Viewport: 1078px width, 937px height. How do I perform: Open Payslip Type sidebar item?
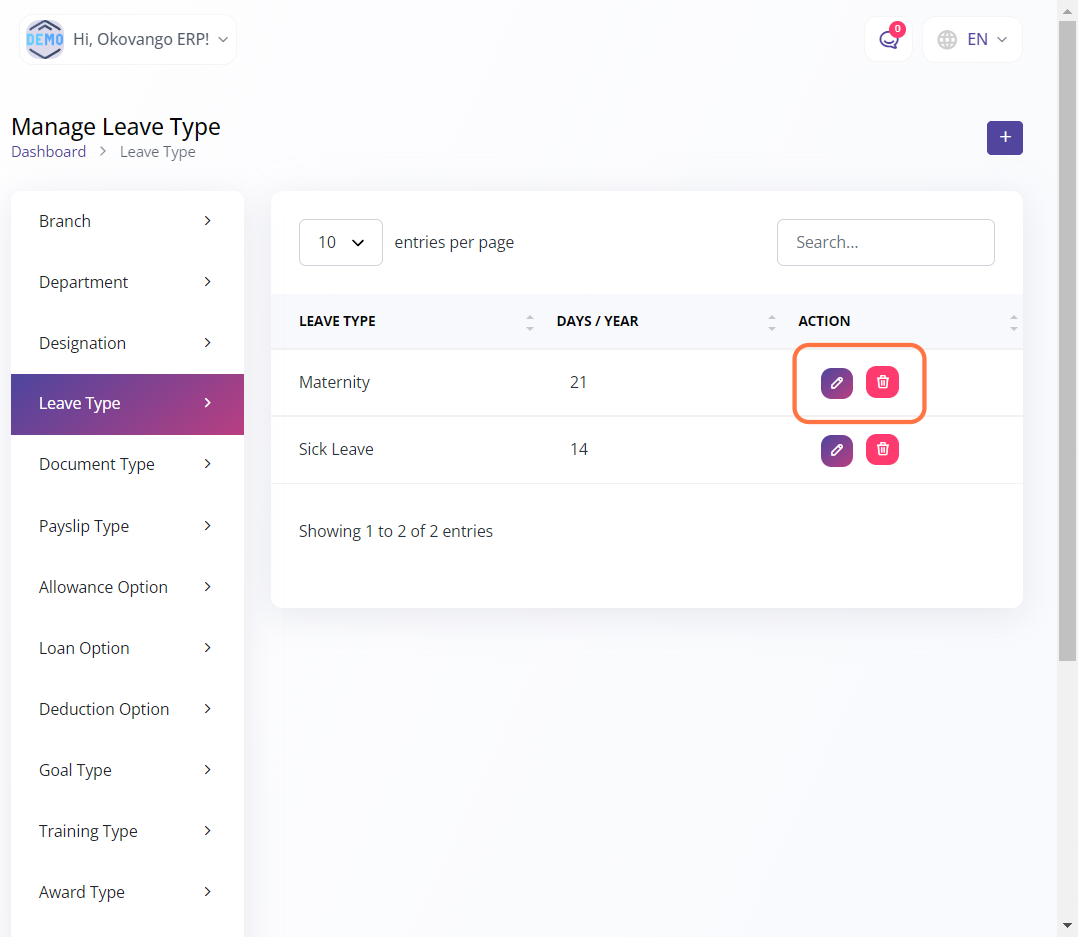127,526
